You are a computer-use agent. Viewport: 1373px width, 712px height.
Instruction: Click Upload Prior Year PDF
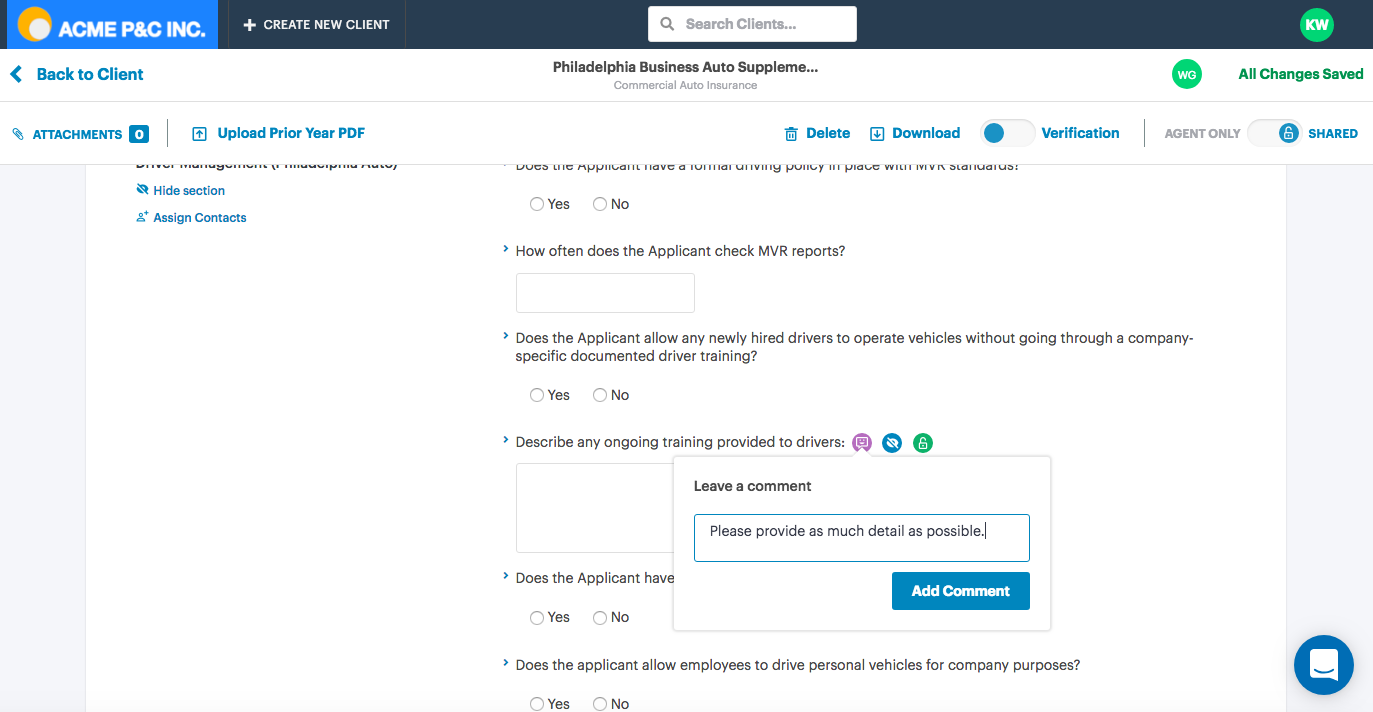pos(279,134)
